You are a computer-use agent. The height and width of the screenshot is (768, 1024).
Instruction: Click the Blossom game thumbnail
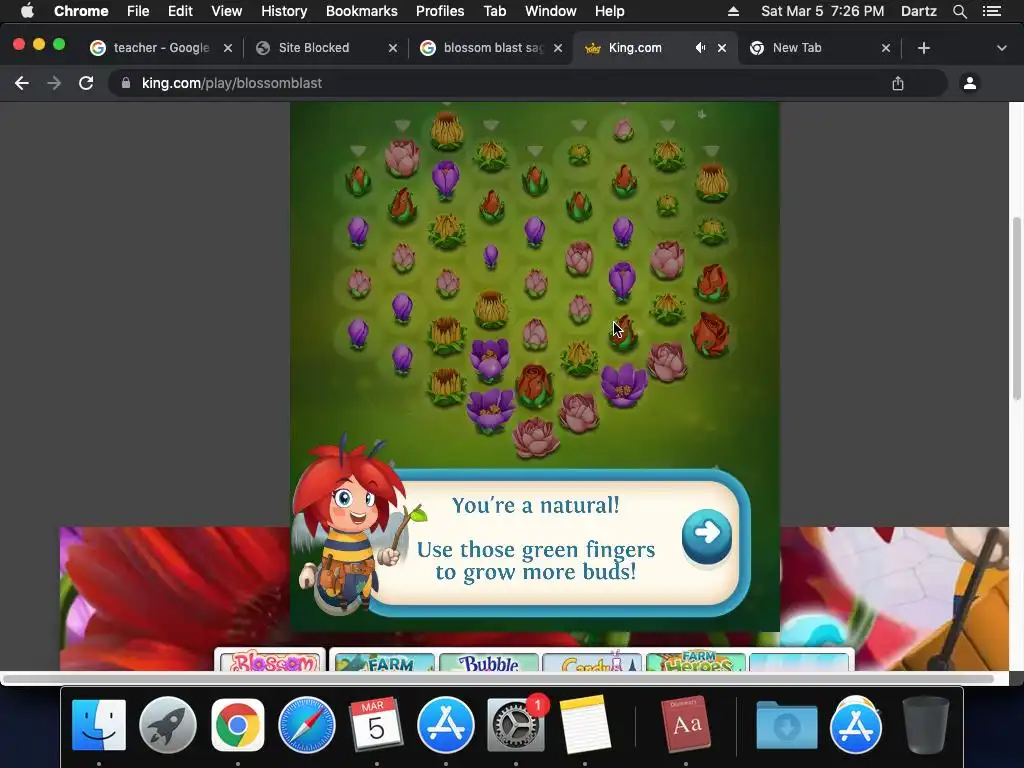coord(270,660)
